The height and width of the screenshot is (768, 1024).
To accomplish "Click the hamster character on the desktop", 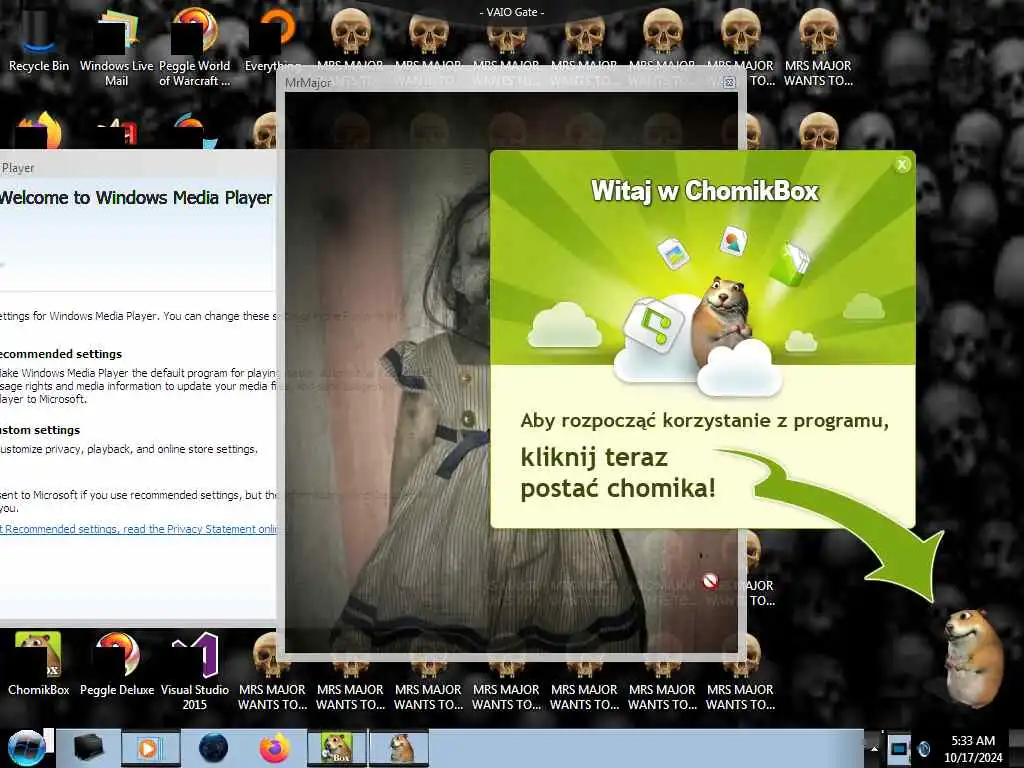I will (x=972, y=657).
